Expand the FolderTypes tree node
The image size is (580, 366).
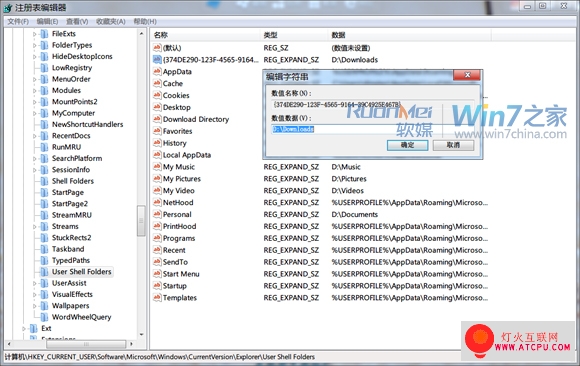click(x=34, y=46)
